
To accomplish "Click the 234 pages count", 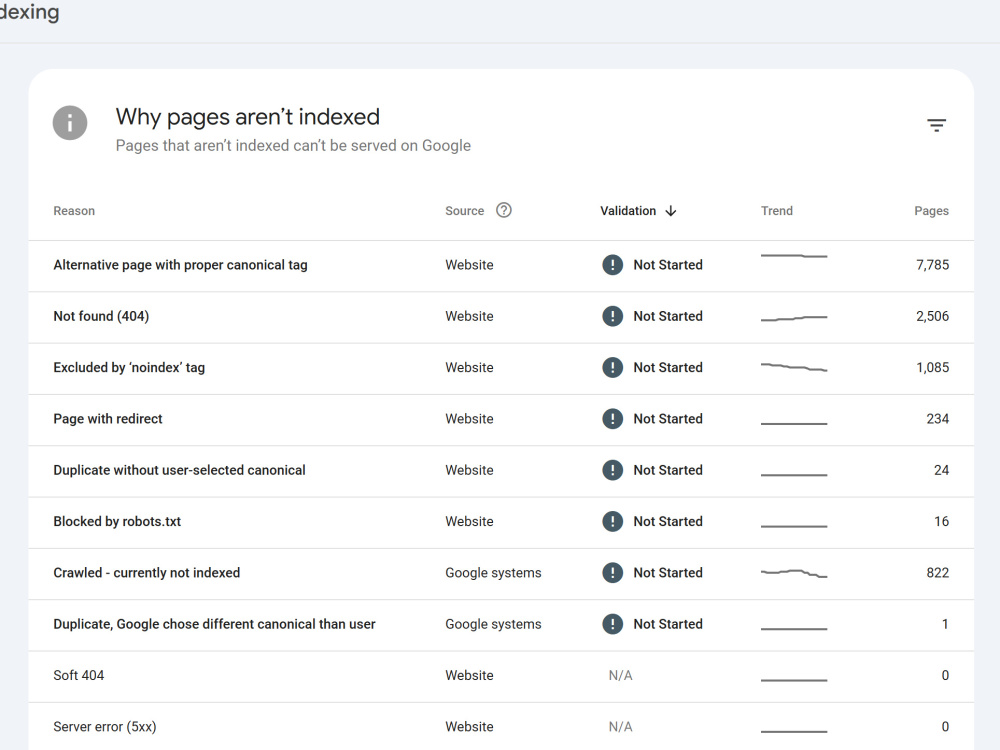I will click(938, 418).
